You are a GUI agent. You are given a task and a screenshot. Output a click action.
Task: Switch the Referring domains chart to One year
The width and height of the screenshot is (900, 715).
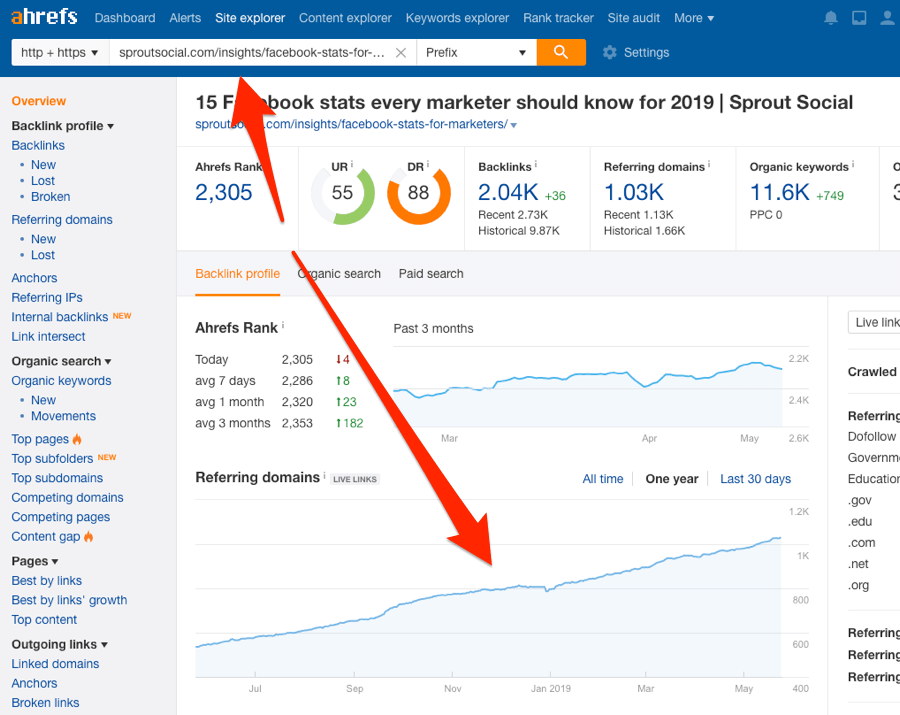tap(671, 479)
